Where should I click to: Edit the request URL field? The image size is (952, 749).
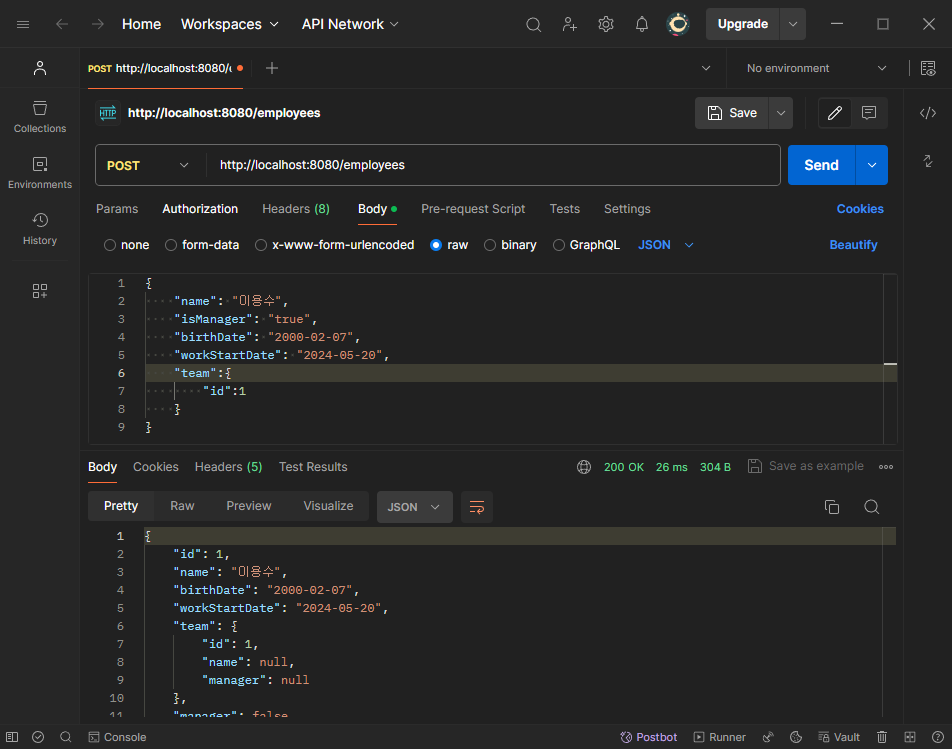(493, 165)
